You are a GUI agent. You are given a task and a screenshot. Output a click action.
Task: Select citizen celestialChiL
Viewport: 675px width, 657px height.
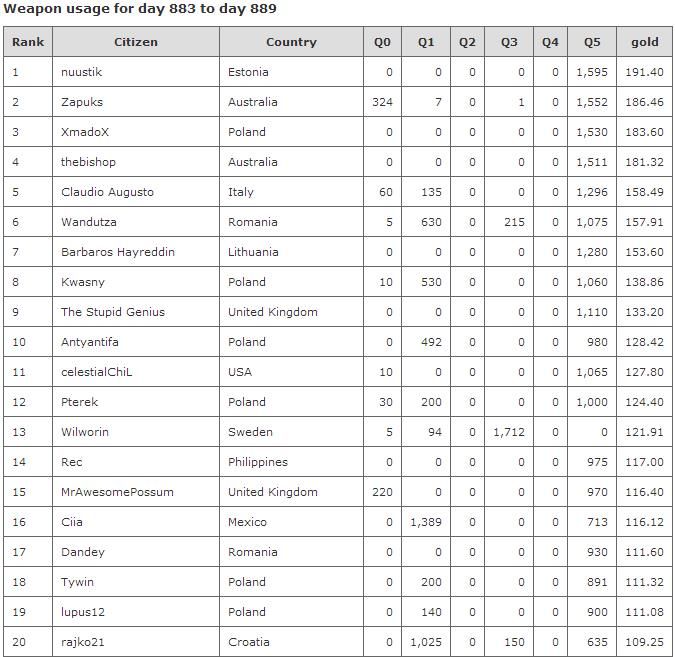click(97, 372)
